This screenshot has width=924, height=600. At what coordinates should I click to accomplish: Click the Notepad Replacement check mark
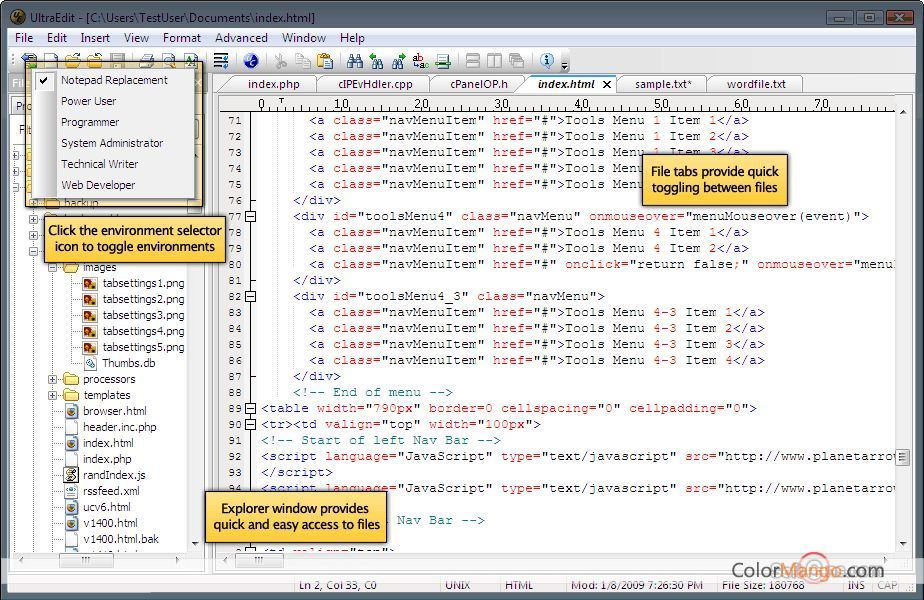[44, 80]
